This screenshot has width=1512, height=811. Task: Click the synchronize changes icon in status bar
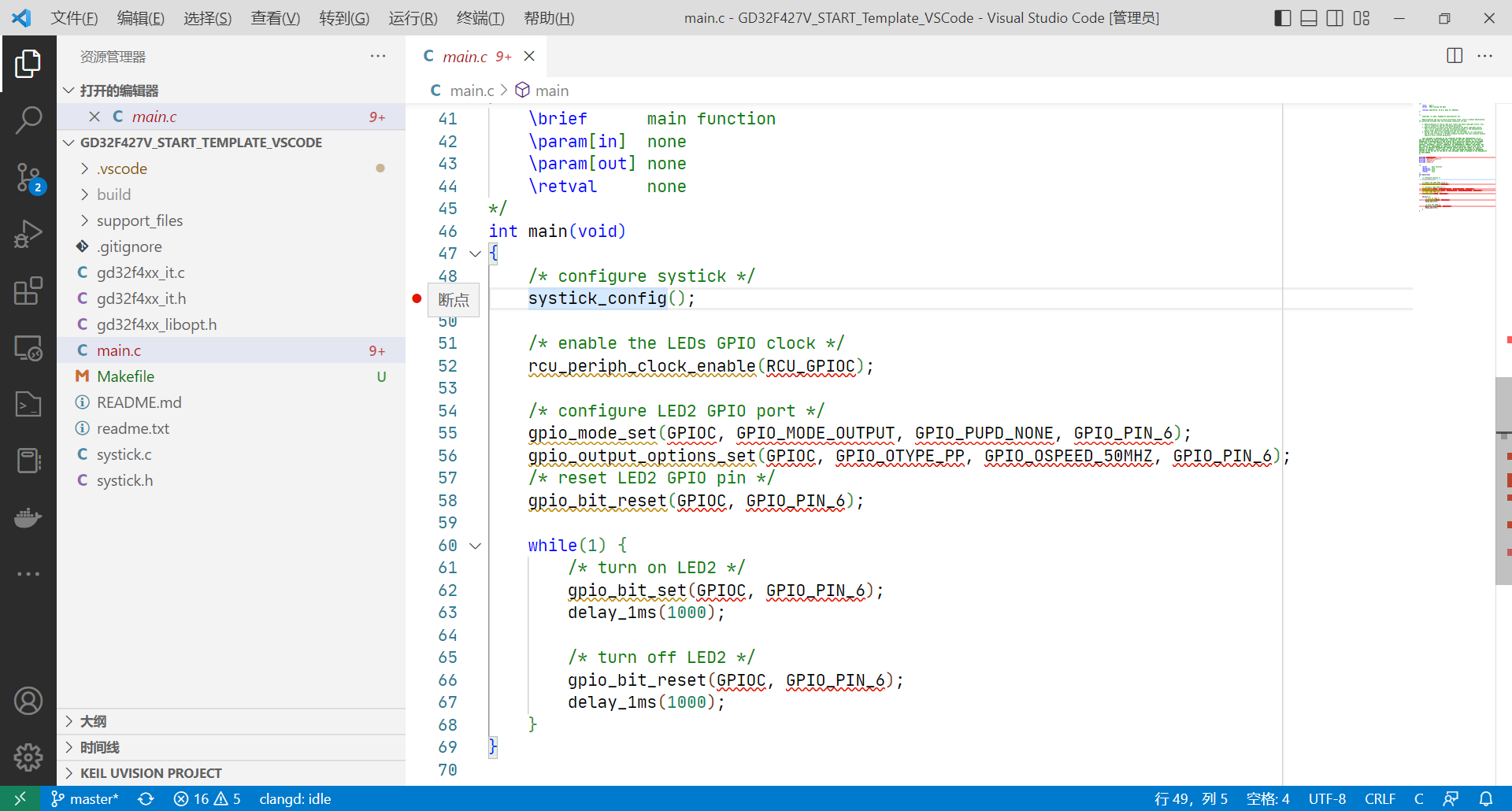pyautogui.click(x=146, y=798)
